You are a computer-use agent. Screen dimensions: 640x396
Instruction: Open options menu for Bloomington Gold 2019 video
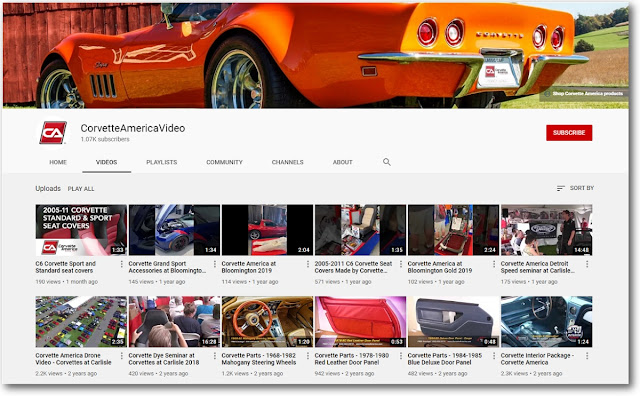click(494, 264)
